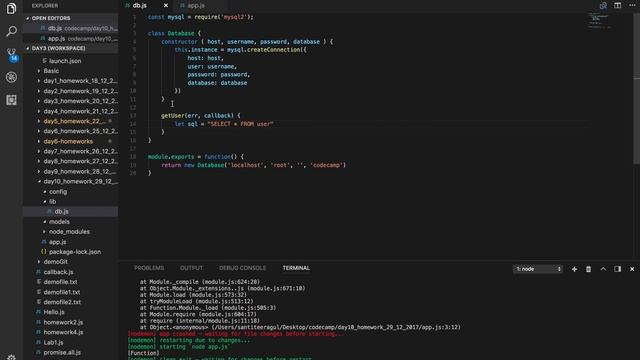Switch to the app.js editor tab
640x360 pixels.
coord(196,5)
